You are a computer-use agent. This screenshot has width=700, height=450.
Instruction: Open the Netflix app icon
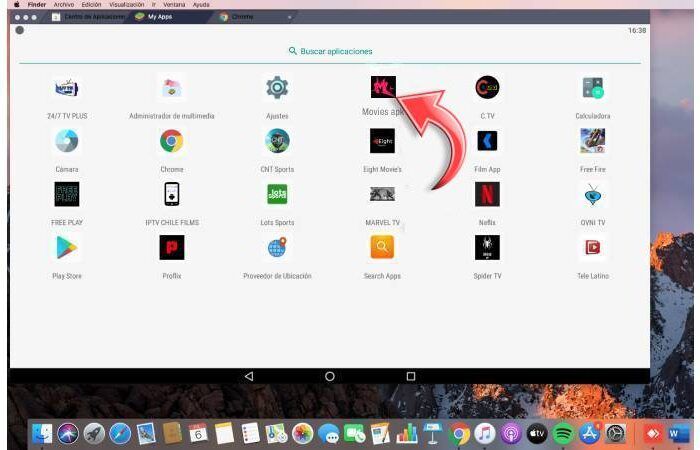click(x=488, y=194)
